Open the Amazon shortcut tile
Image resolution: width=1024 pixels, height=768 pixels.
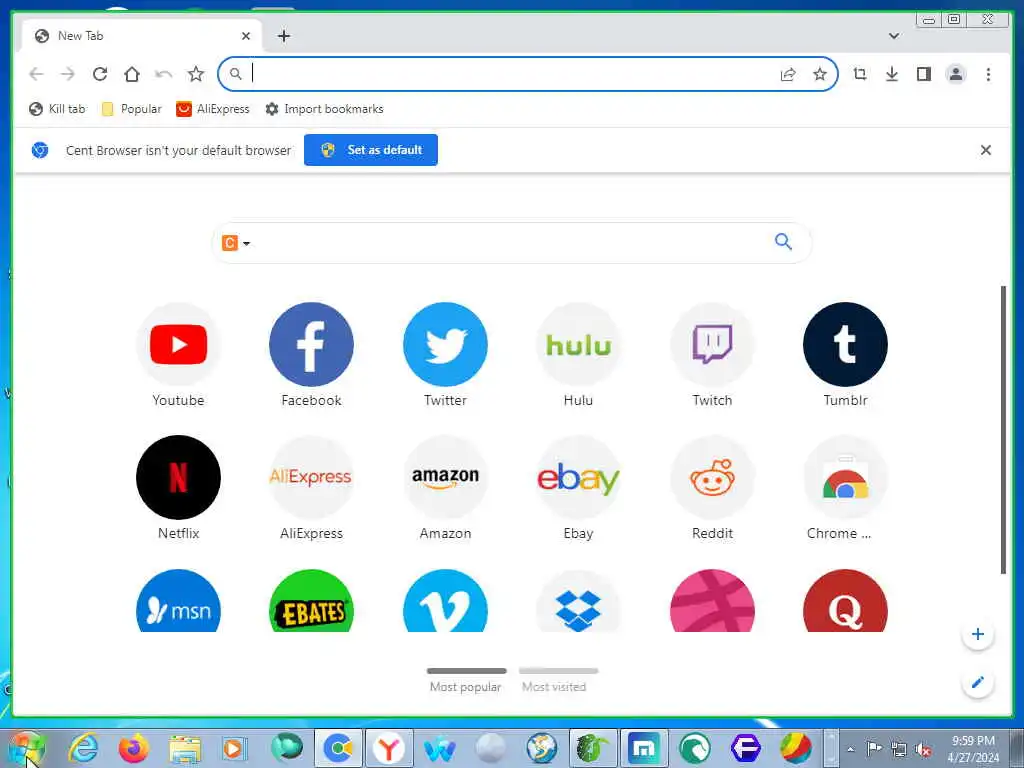point(445,488)
